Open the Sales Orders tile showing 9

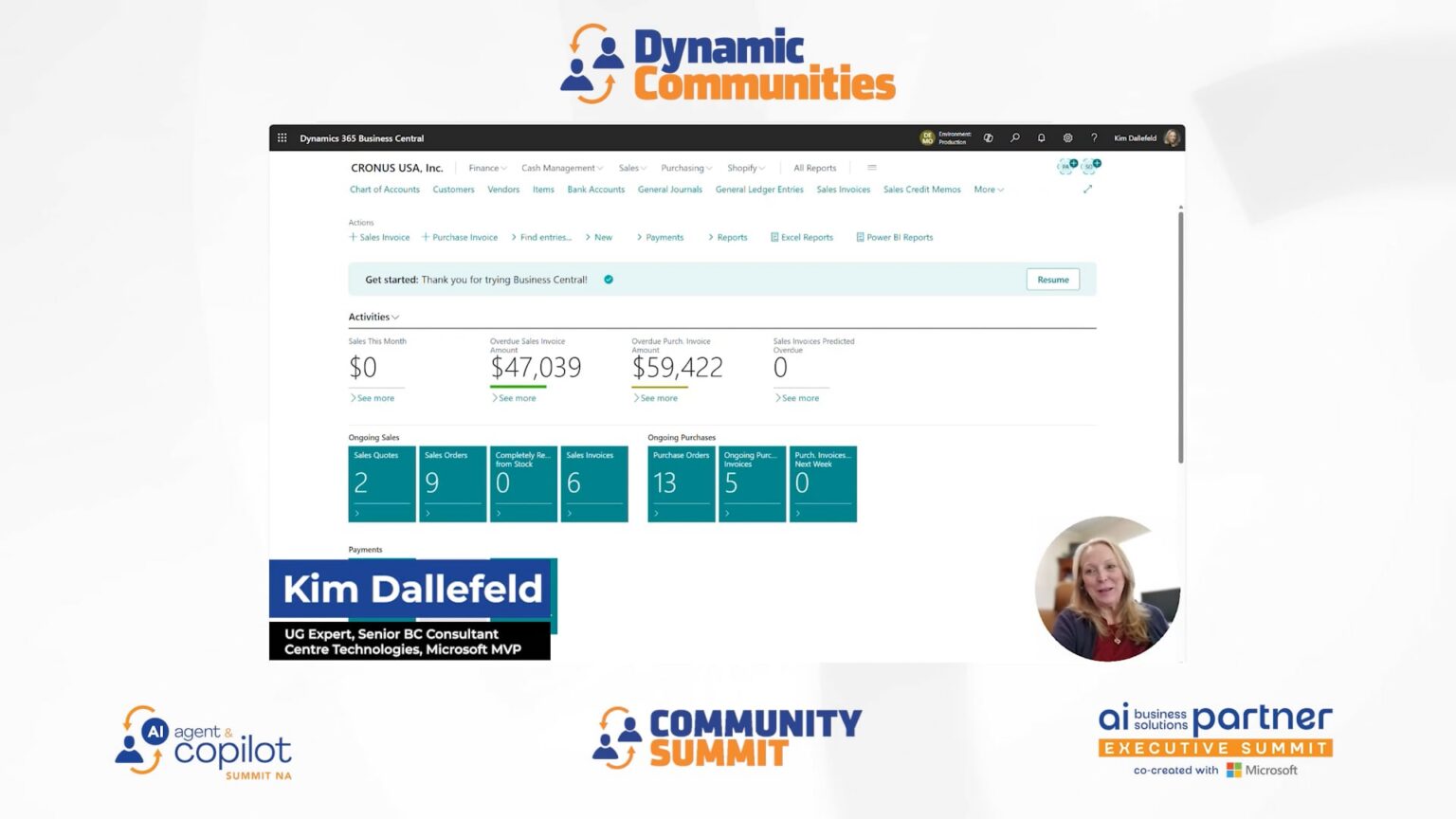coord(452,483)
